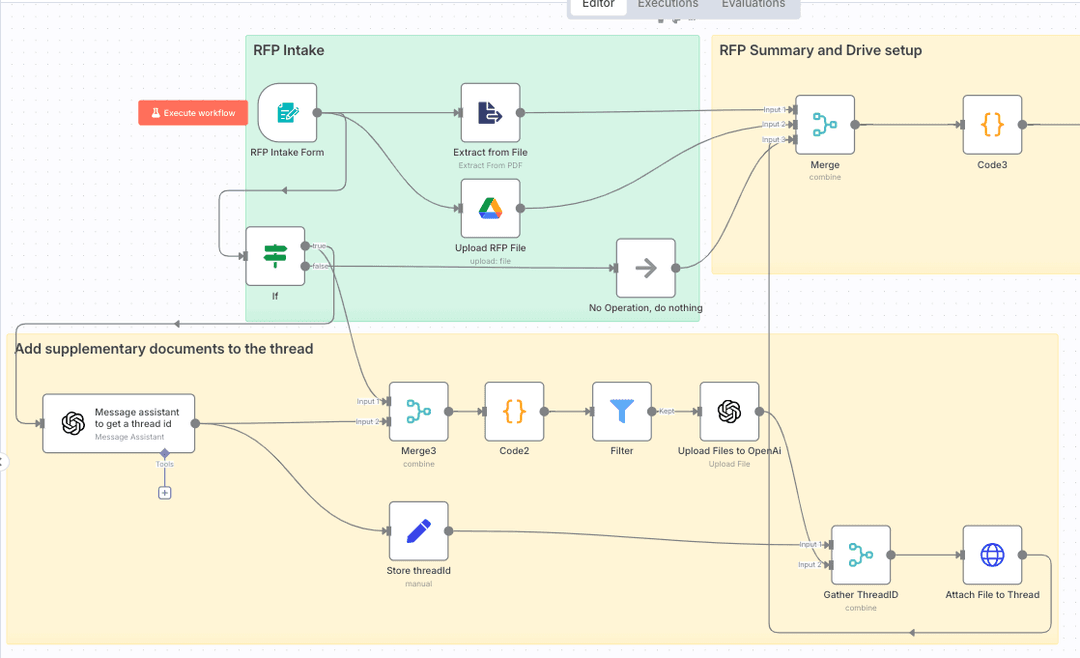This screenshot has height=658, width=1080.
Task: Select the If conditional node
Action: coord(275,256)
